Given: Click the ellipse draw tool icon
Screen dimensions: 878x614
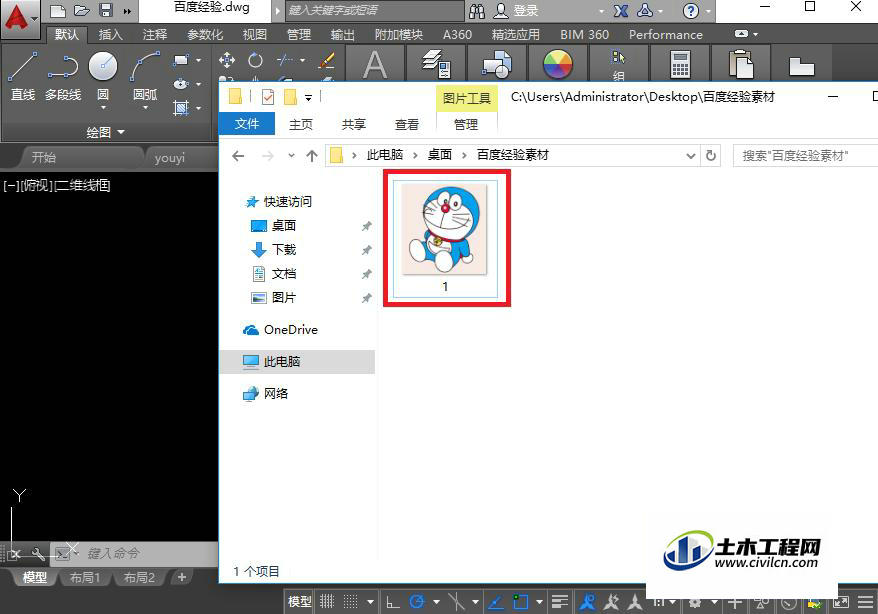Looking at the screenshot, I should click(x=180, y=84).
